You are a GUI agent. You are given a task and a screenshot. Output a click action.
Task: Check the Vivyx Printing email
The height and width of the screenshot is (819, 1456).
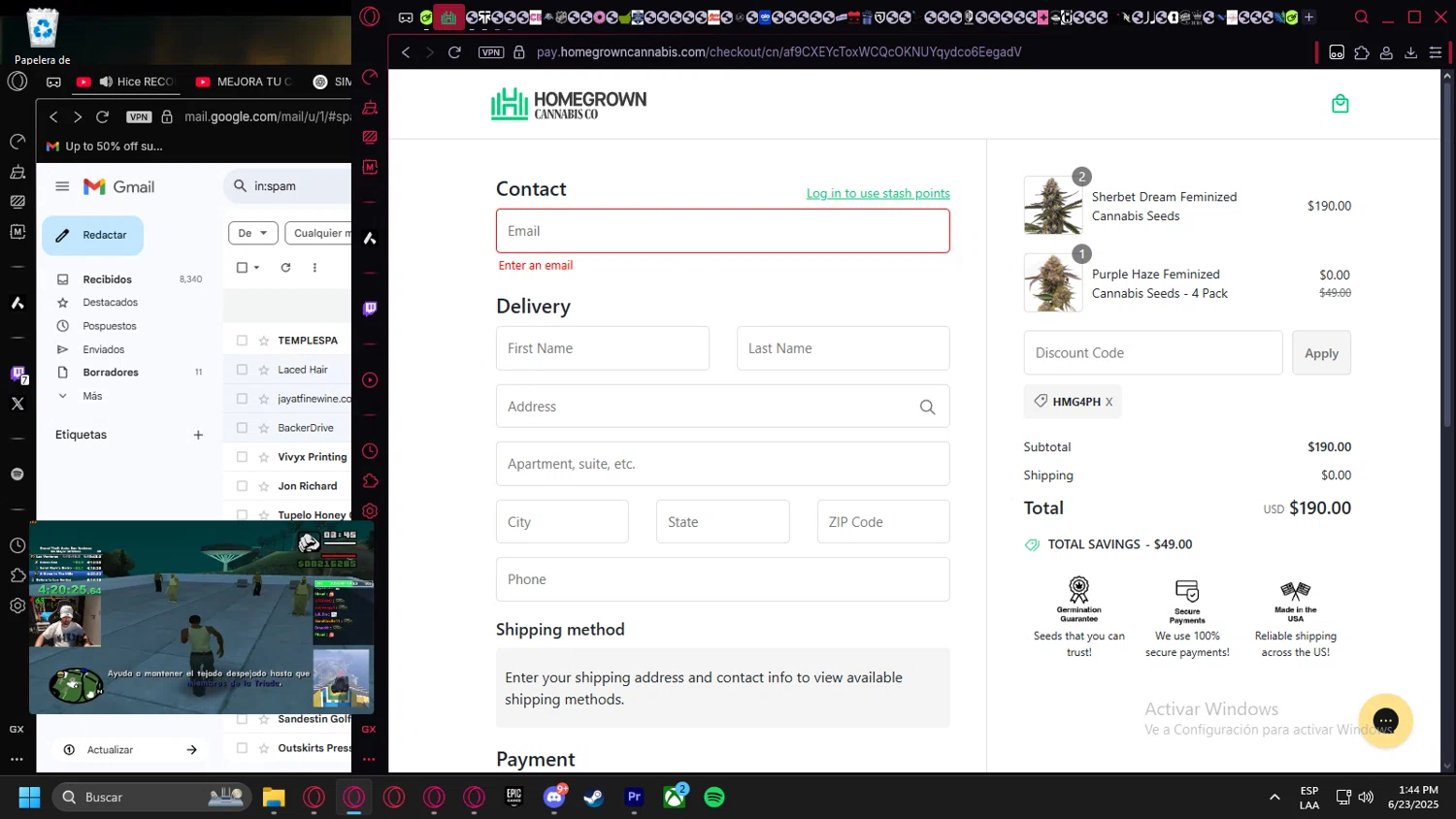coord(242,457)
